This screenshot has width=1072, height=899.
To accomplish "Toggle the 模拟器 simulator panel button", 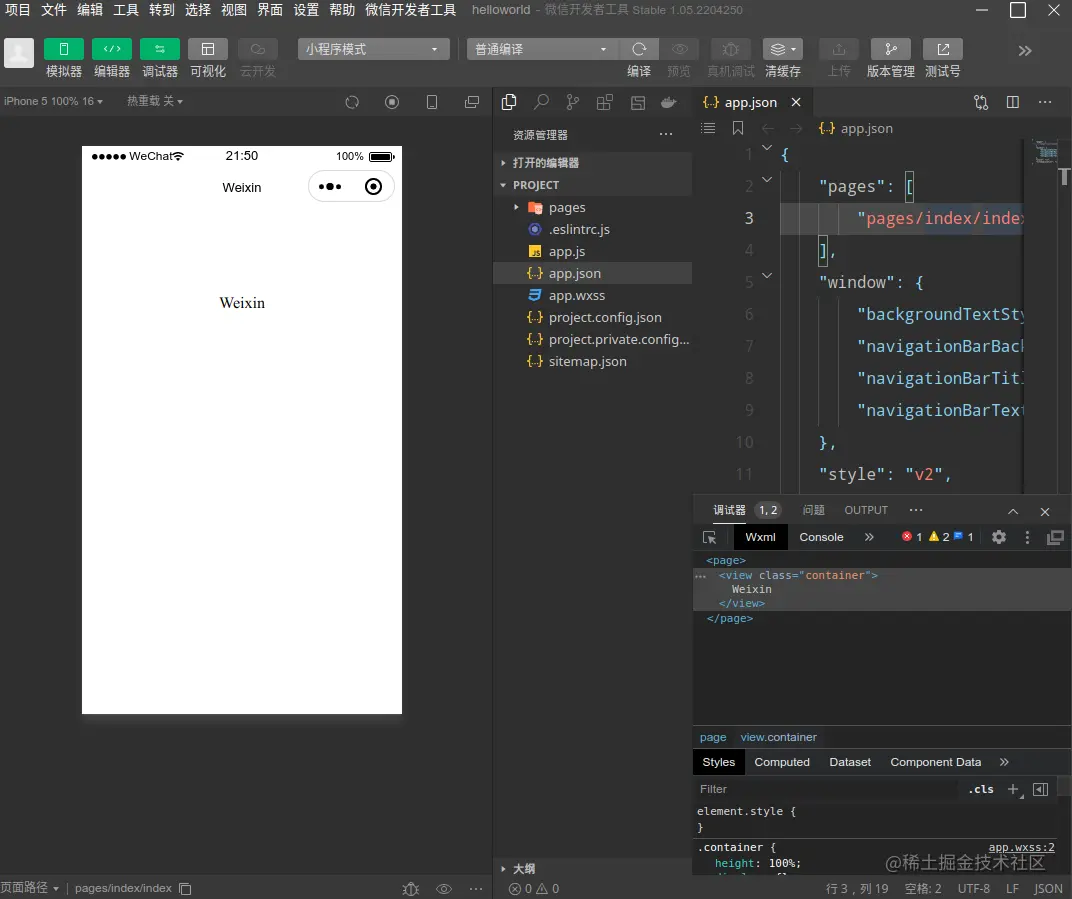I will pos(64,49).
